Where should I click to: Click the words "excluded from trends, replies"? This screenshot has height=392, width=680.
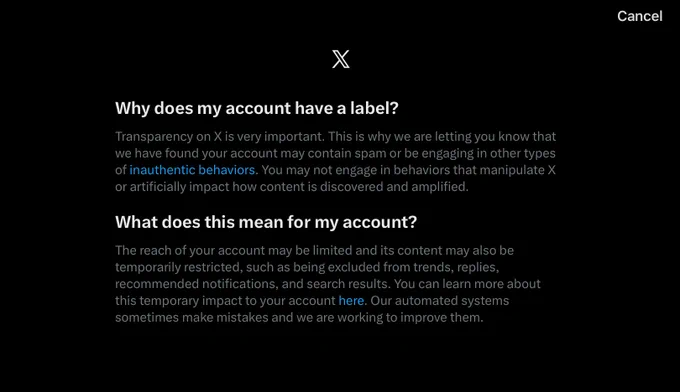click(x=412, y=267)
